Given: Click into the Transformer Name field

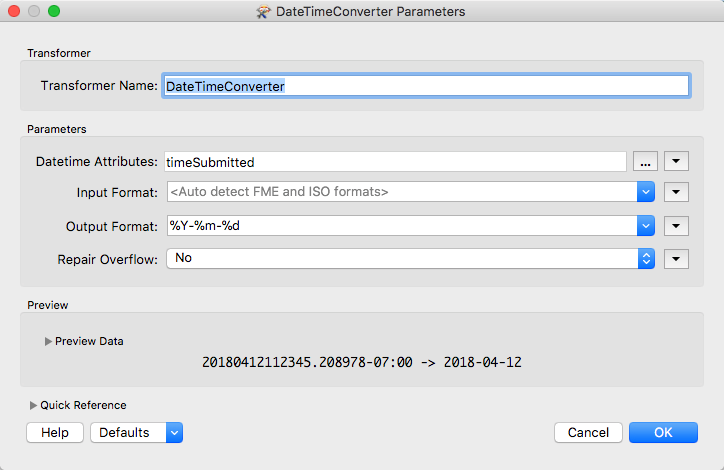Looking at the screenshot, I should coord(425,86).
